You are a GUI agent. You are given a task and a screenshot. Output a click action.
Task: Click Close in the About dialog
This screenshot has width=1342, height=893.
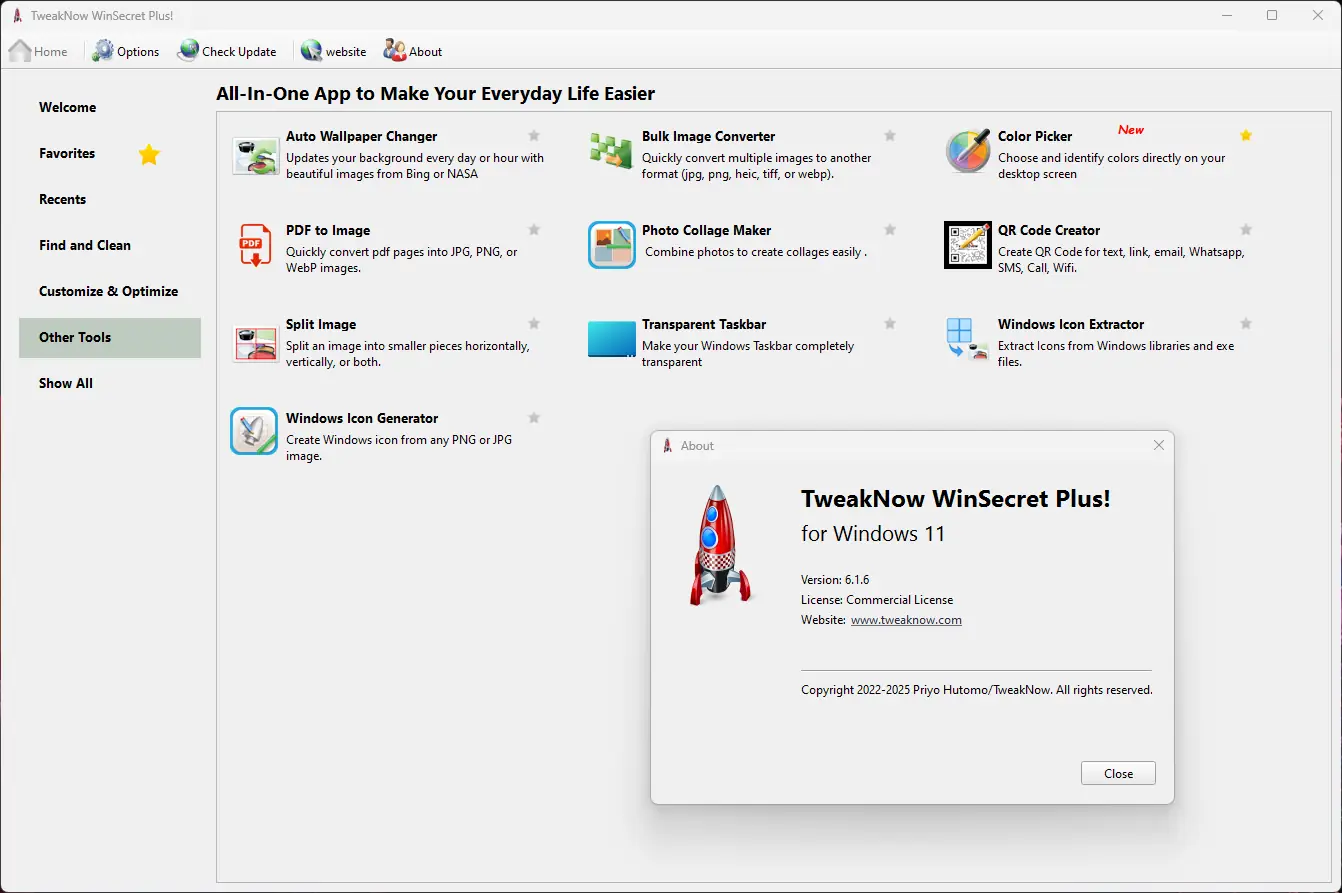coord(1118,773)
